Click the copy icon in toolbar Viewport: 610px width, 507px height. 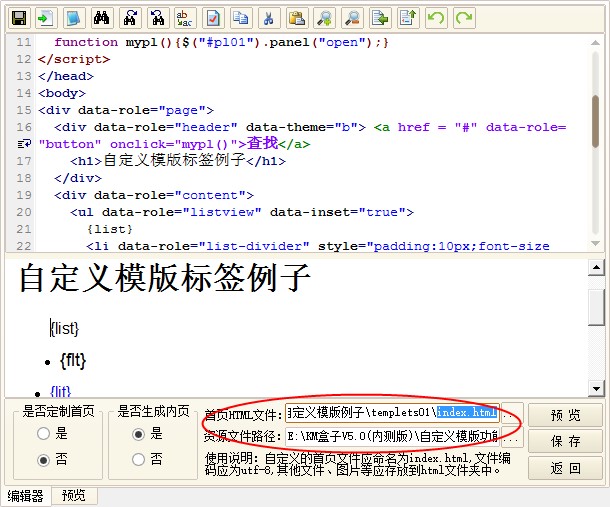pos(241,18)
